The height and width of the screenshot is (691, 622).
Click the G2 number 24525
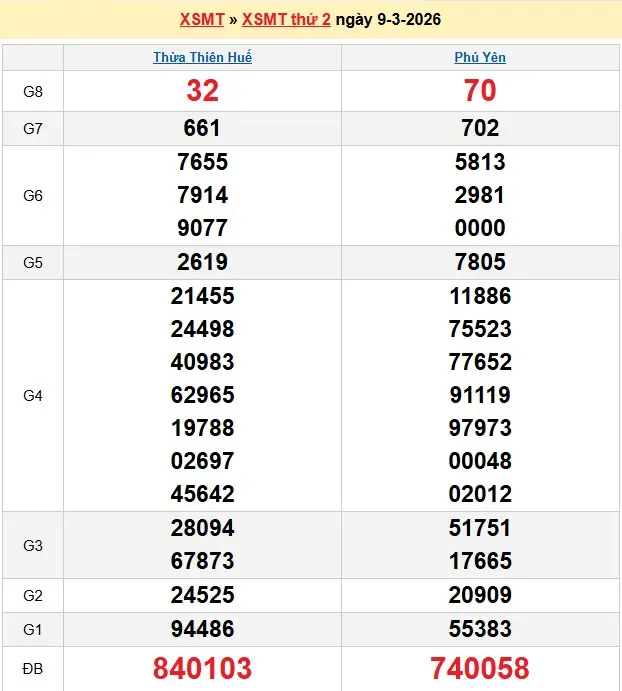click(202, 596)
